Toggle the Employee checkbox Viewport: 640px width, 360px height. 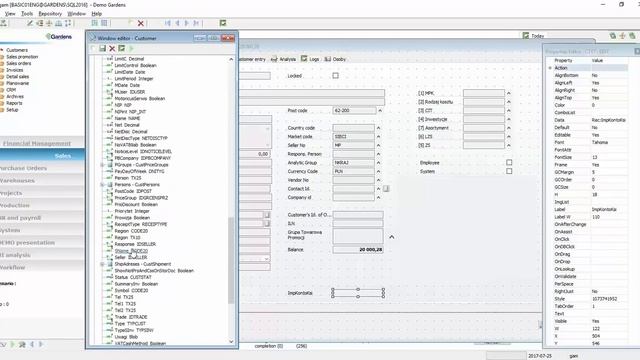point(509,162)
